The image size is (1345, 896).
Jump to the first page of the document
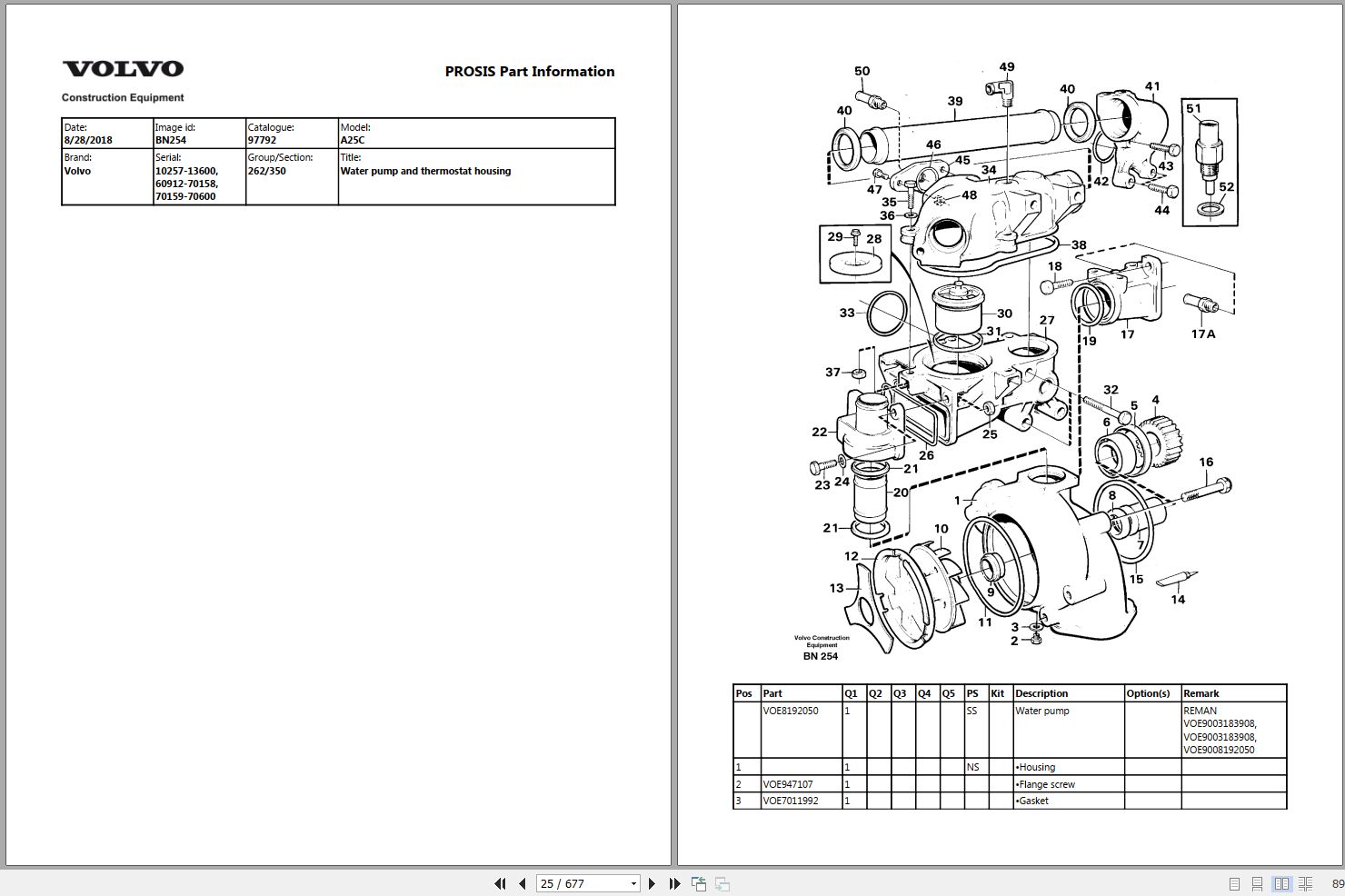coord(501,882)
